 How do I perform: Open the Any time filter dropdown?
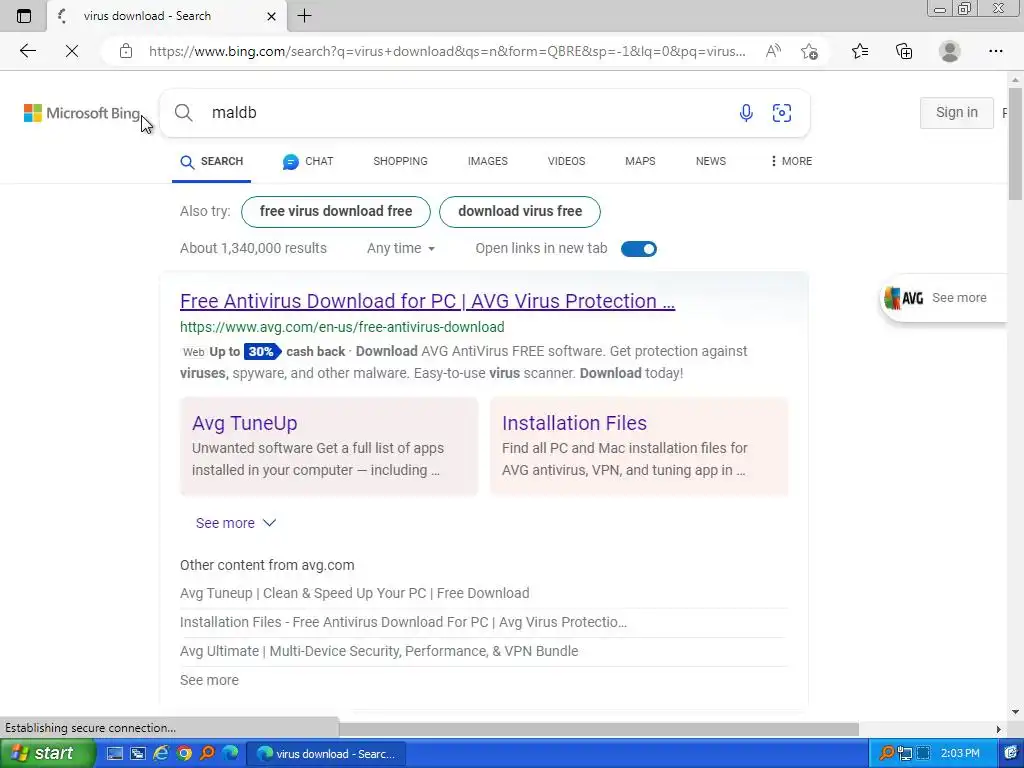coord(400,248)
